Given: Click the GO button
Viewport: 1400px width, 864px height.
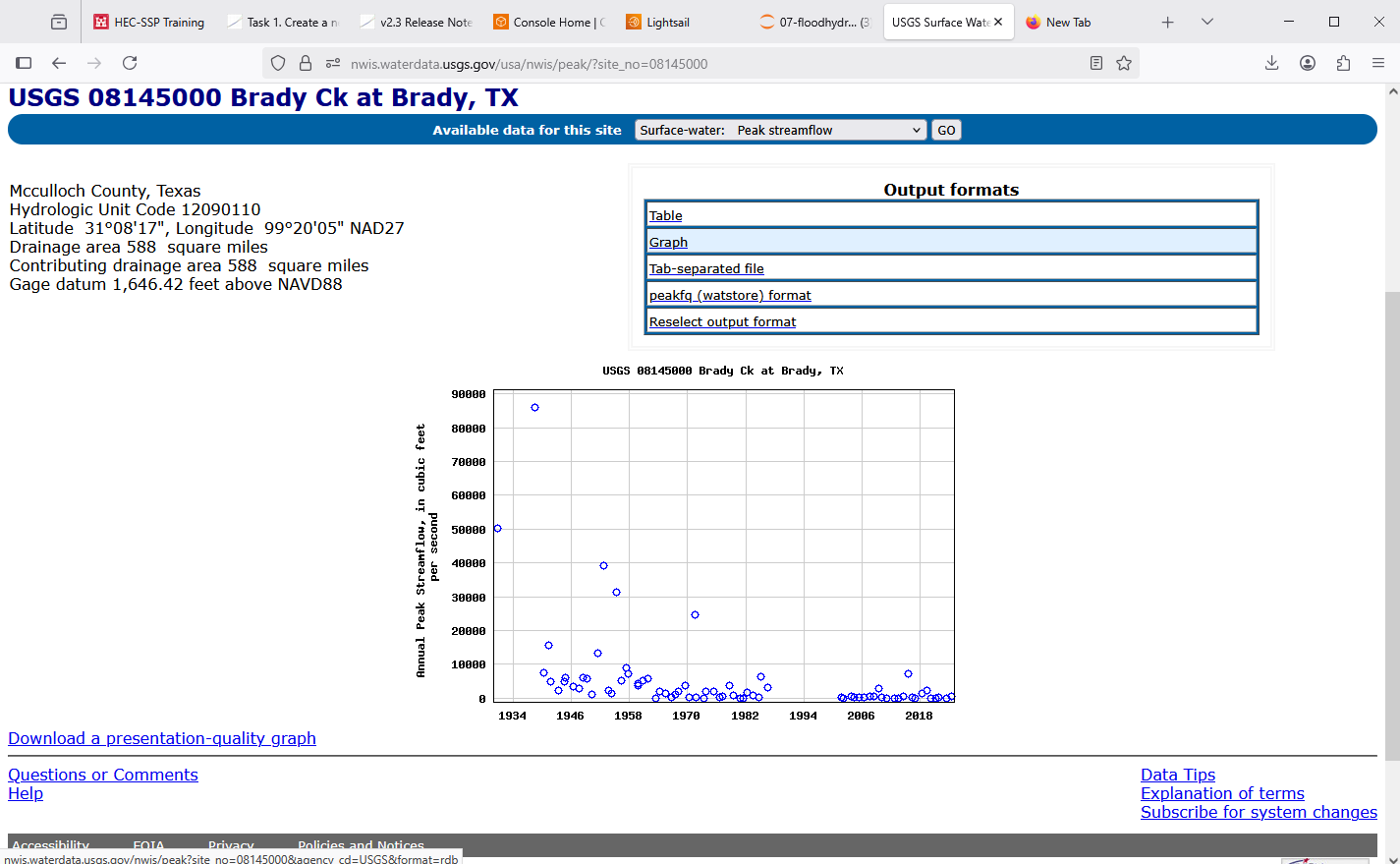Looking at the screenshot, I should coord(946,130).
